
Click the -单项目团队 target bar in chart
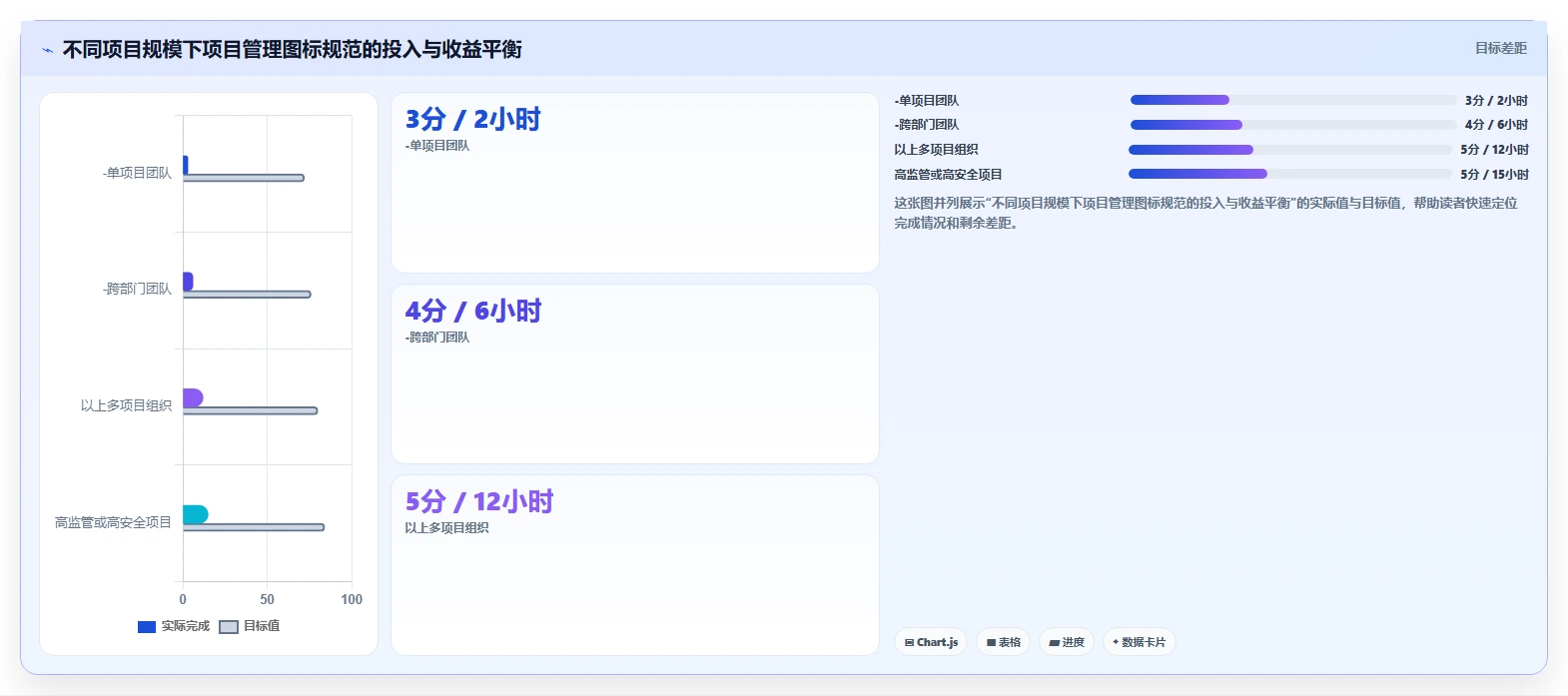pos(243,178)
